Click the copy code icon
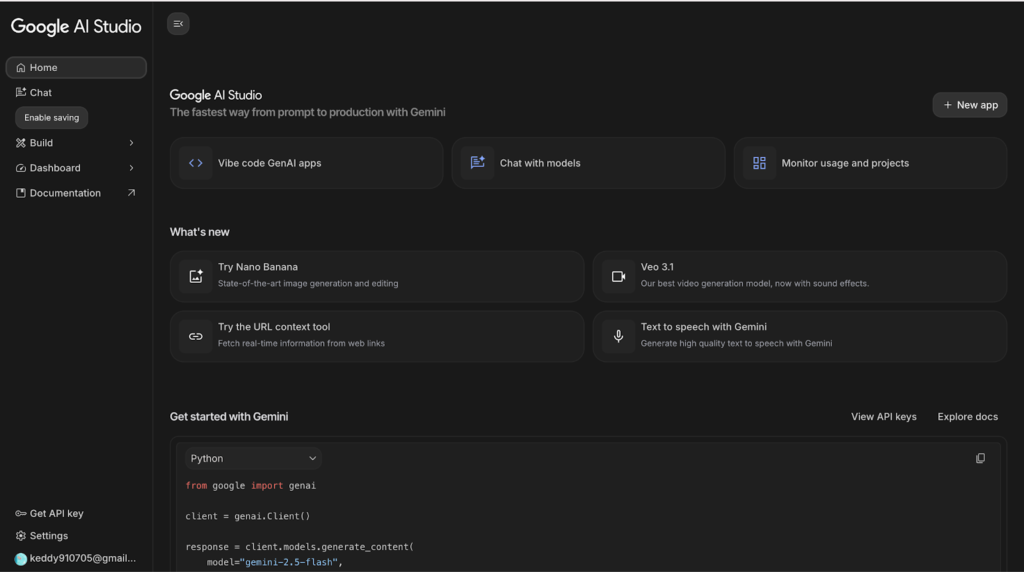This screenshot has height=572, width=1024. [980, 458]
